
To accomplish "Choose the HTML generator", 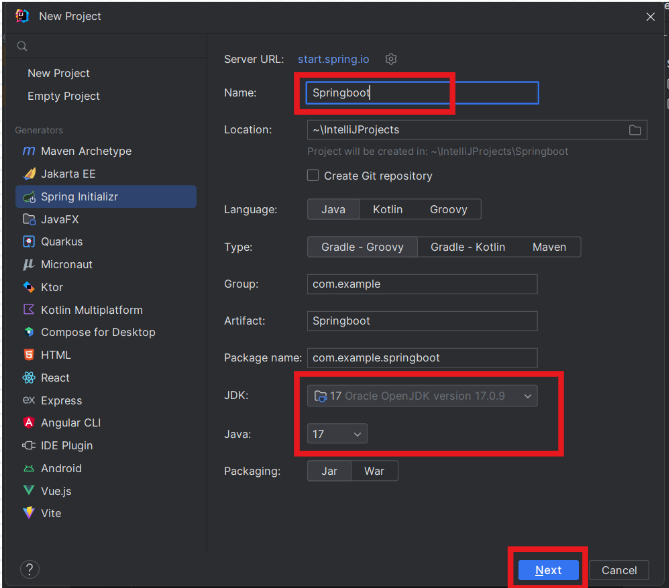I will pos(106,355).
